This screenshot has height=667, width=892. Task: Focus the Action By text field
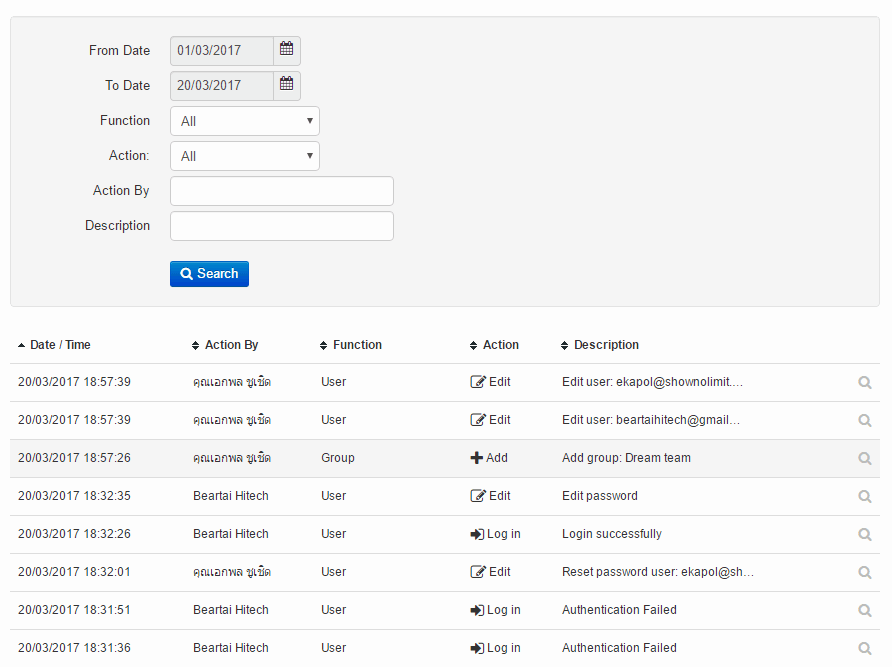point(282,191)
